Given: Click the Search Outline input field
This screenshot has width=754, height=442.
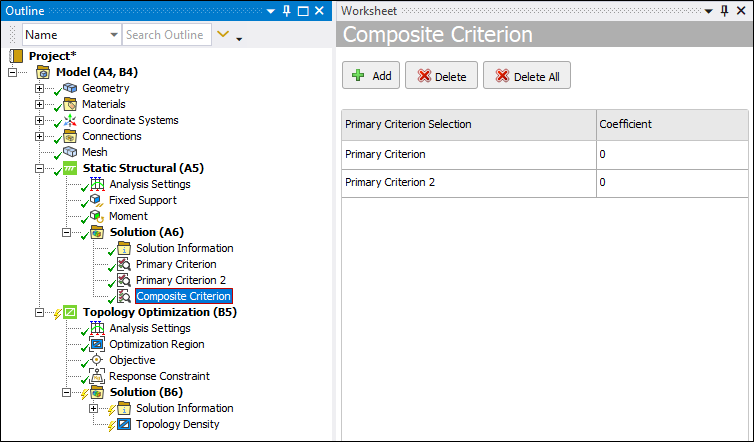Looking at the screenshot, I should [x=167, y=35].
